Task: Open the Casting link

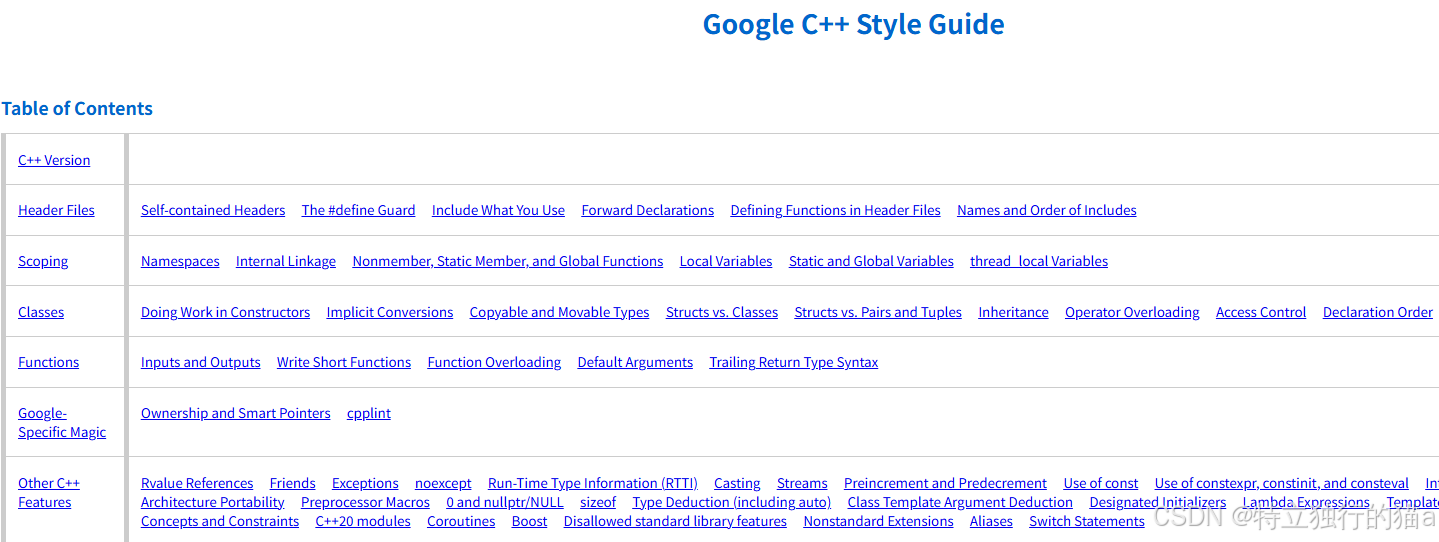Action: [x=737, y=483]
